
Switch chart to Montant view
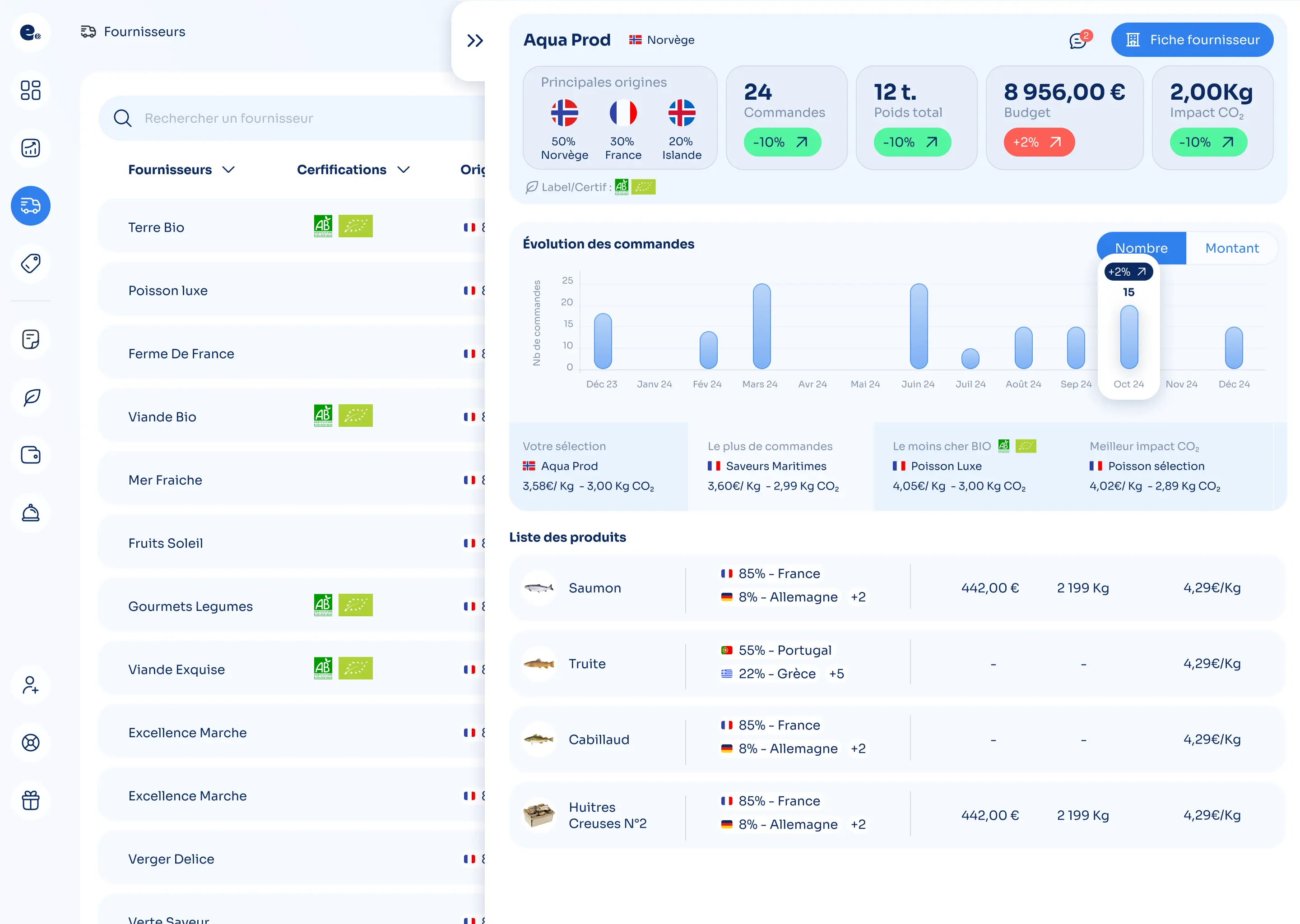point(1232,248)
